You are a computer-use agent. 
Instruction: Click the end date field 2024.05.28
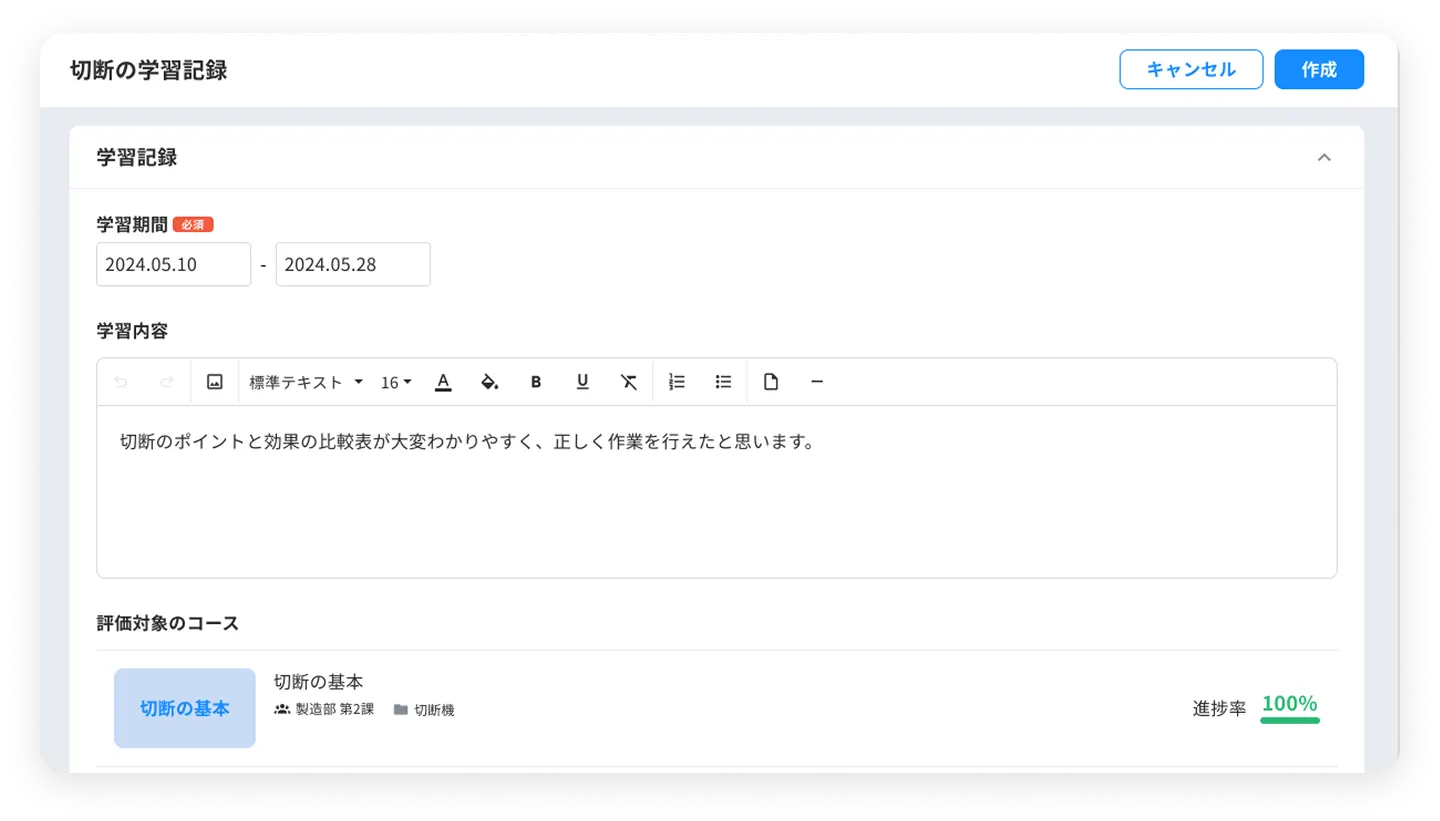pos(353,264)
